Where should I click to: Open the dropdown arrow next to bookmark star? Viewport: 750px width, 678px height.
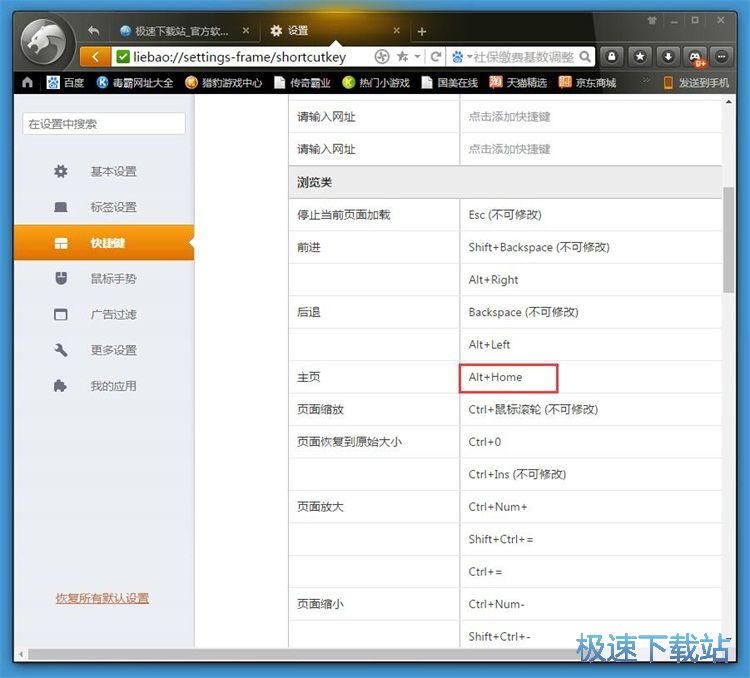(418, 57)
